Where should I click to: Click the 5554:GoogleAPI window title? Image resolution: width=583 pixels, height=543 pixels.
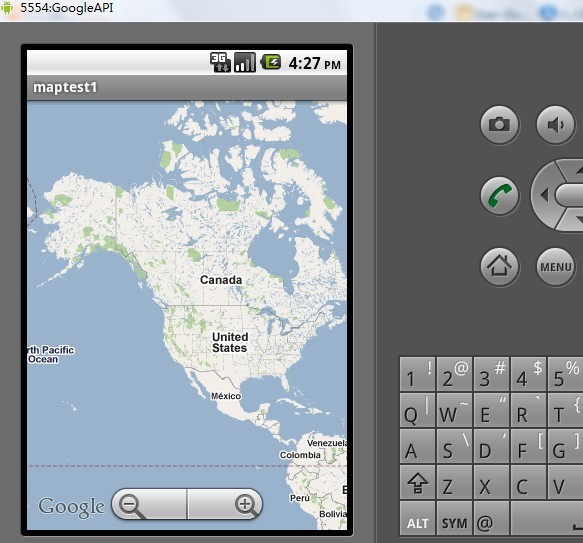(67, 8)
